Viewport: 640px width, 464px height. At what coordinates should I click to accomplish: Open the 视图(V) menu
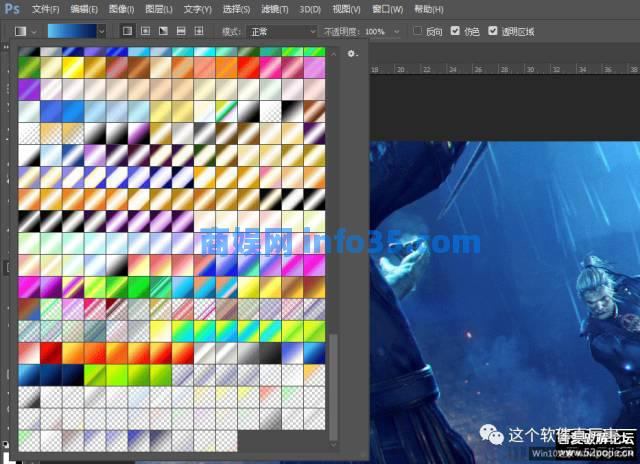point(346,9)
